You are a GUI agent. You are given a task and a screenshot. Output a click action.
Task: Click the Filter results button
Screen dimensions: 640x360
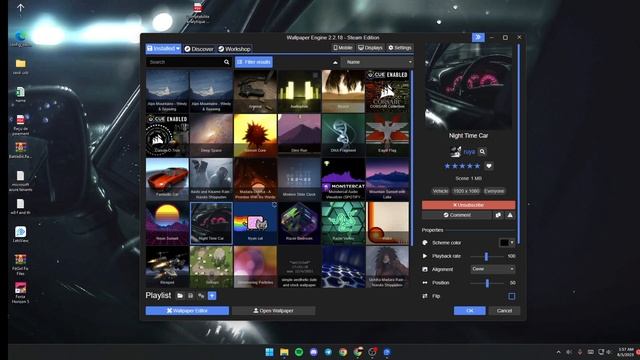[254, 62]
